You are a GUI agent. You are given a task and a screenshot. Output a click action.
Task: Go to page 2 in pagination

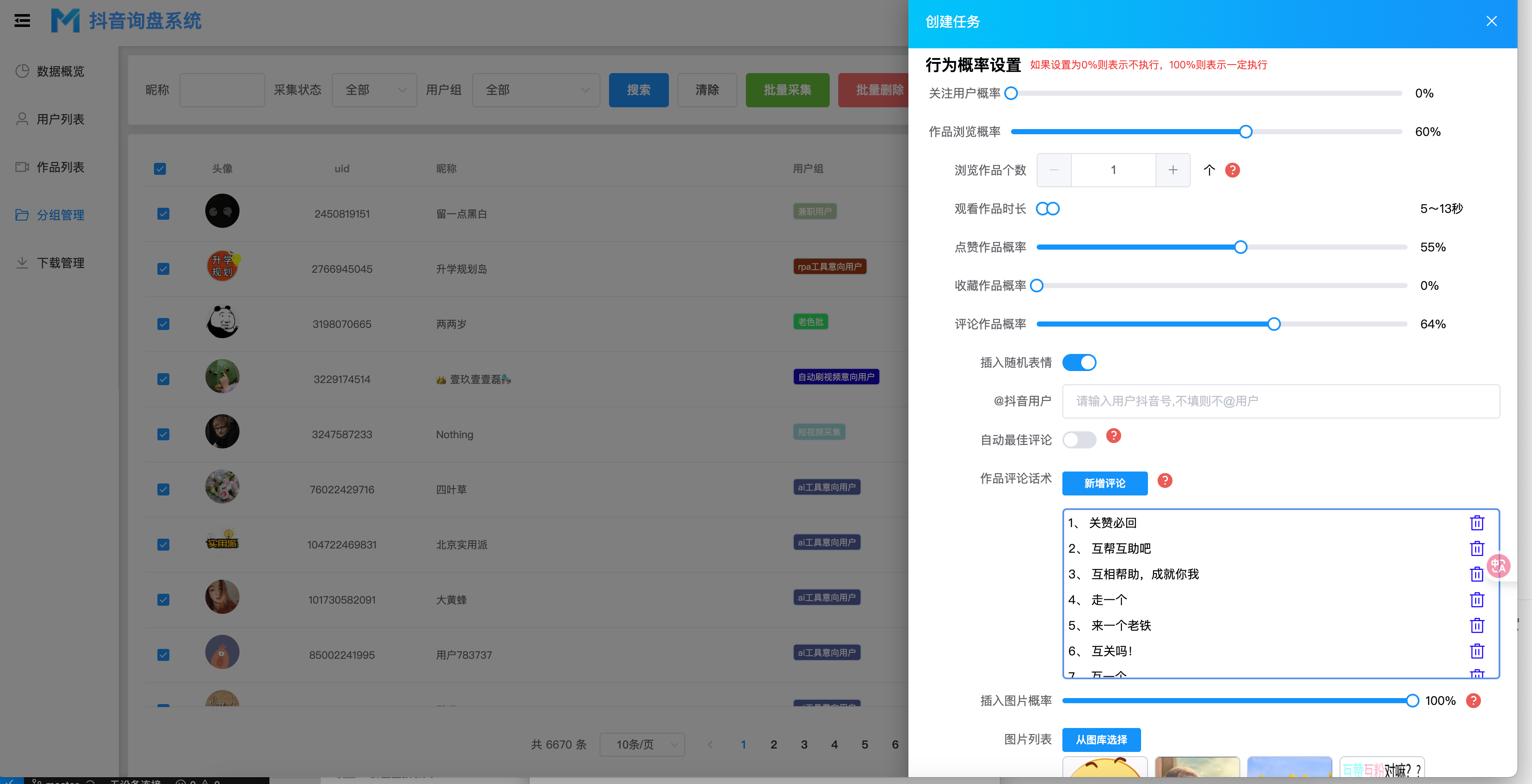coord(773,744)
